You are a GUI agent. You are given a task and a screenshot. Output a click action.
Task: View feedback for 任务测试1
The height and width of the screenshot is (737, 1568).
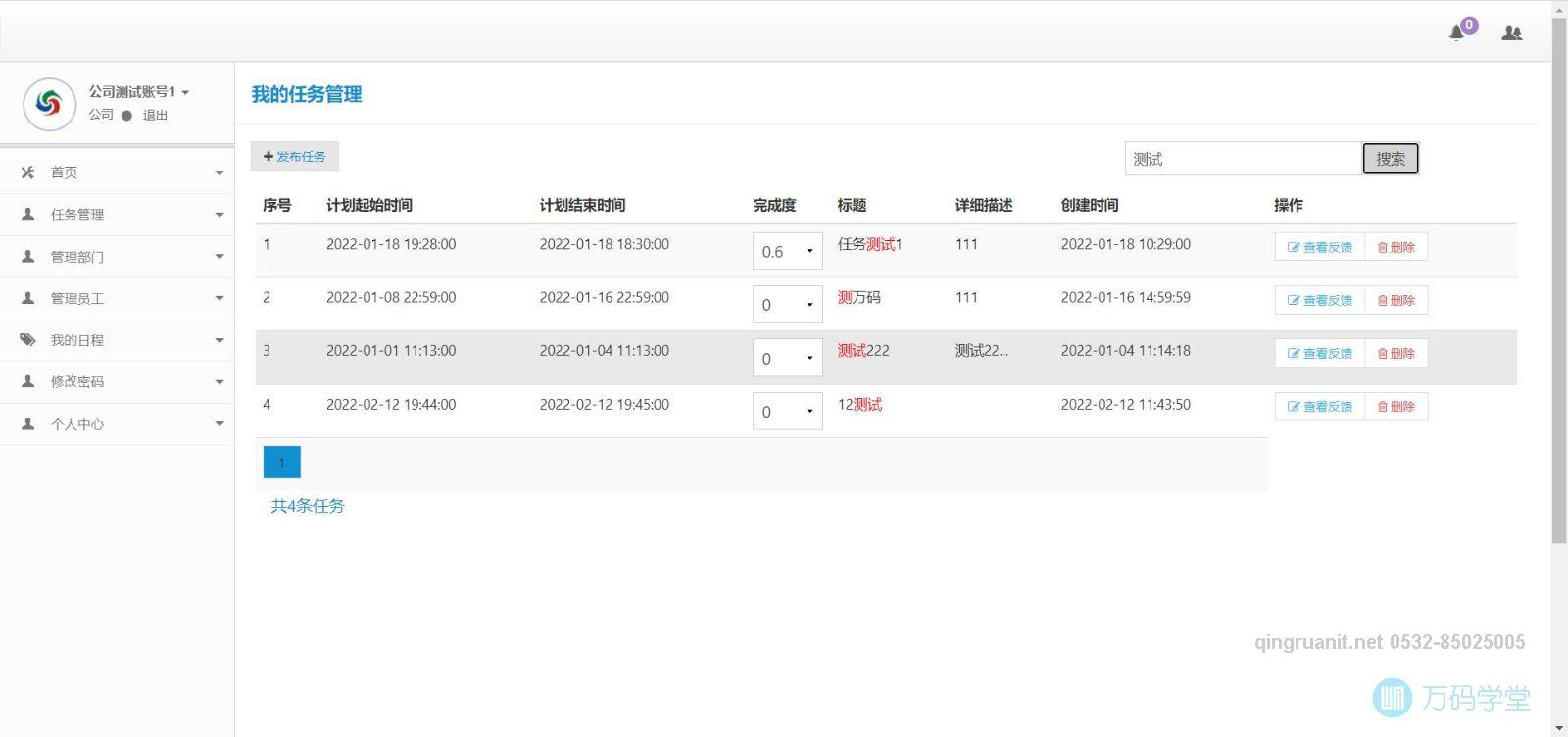[x=1319, y=247]
